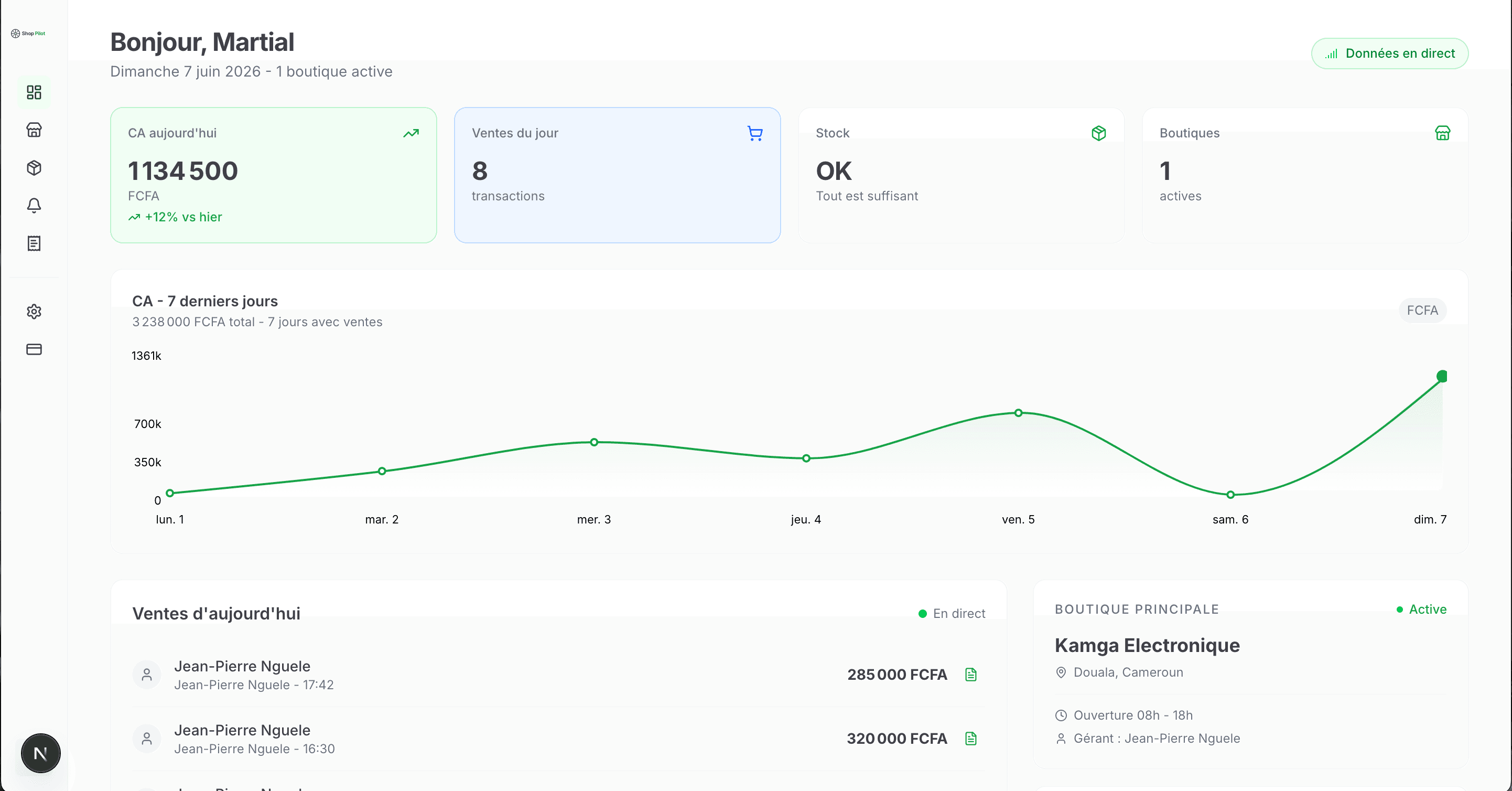Select the lun. 1 data point on chart
This screenshot has width=1512, height=791.
coord(170,493)
